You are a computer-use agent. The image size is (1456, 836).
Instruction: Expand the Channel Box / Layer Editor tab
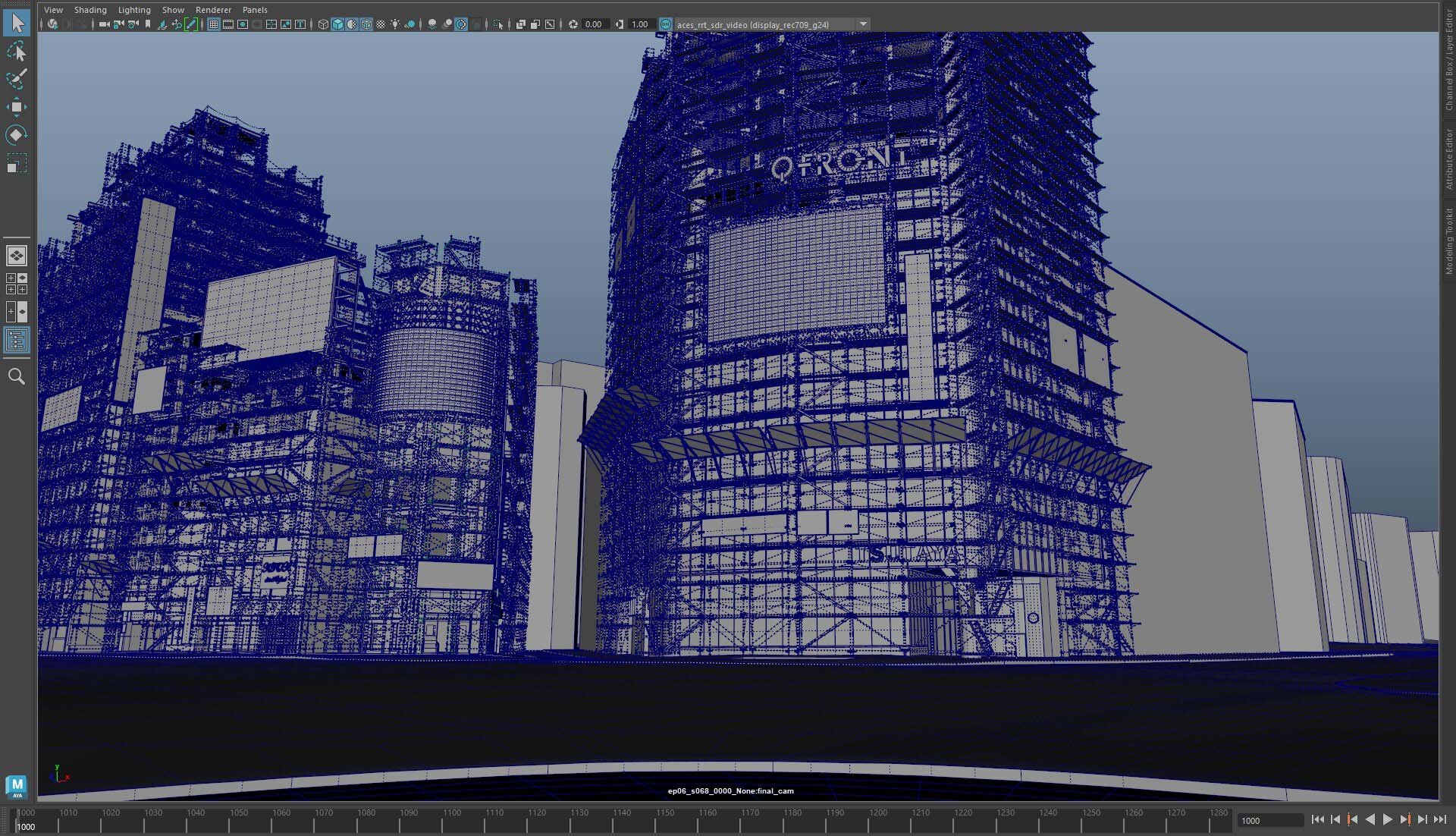tap(1448, 61)
